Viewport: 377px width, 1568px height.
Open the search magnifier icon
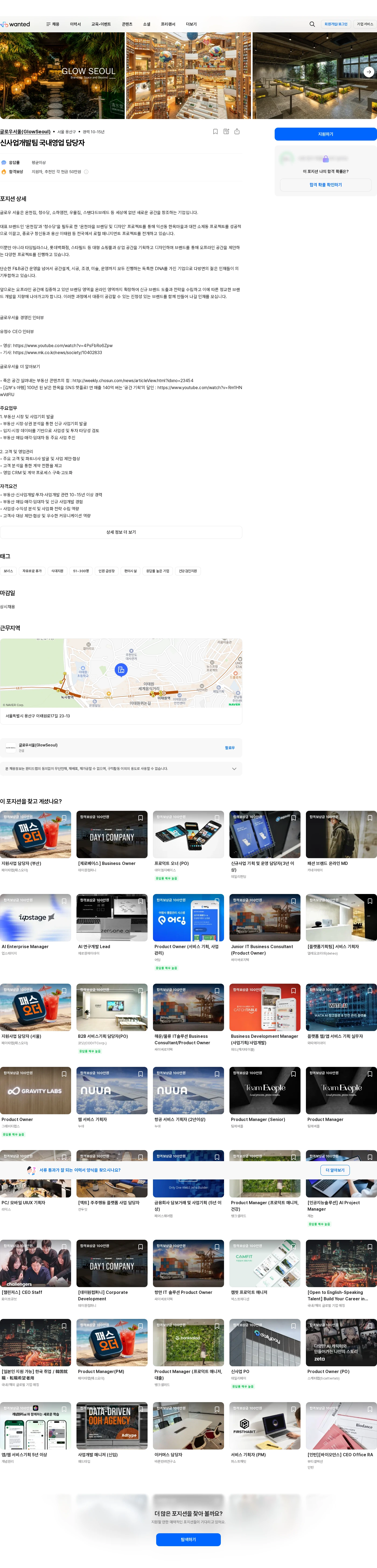312,24
